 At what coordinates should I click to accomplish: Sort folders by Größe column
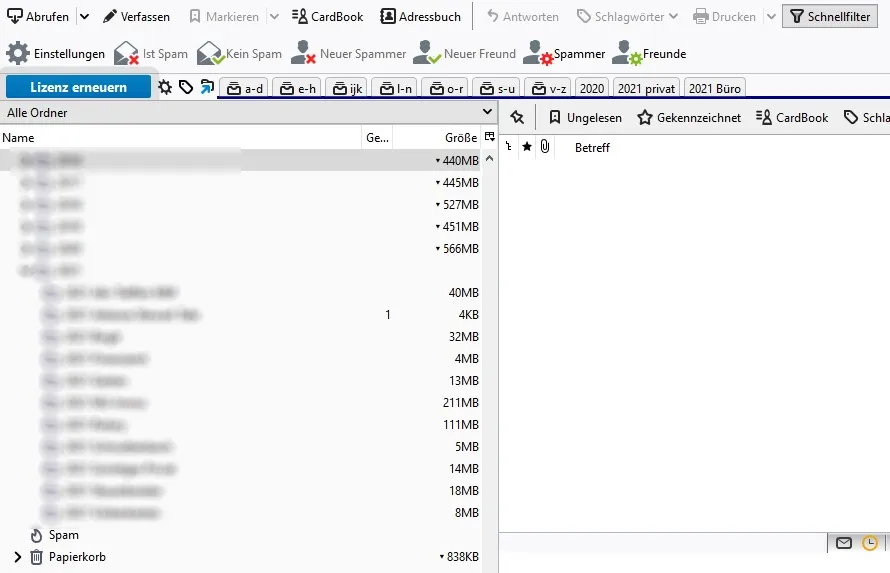(x=437, y=138)
